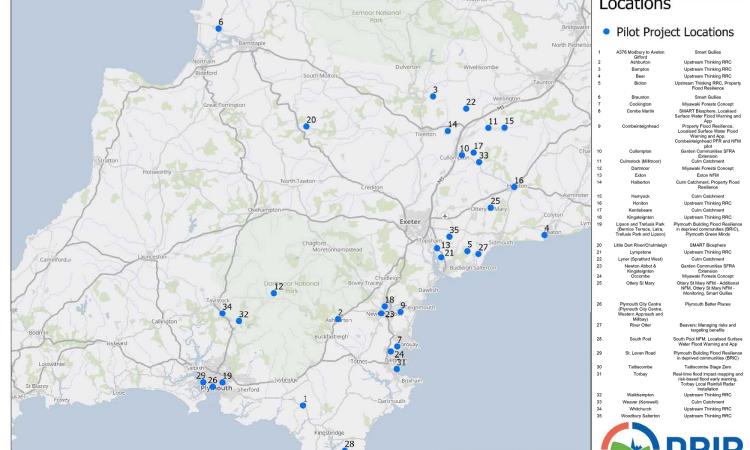Screen dimensions: 750x450
Task: Select the 'Okehampton' label on the map
Action: [265, 210]
